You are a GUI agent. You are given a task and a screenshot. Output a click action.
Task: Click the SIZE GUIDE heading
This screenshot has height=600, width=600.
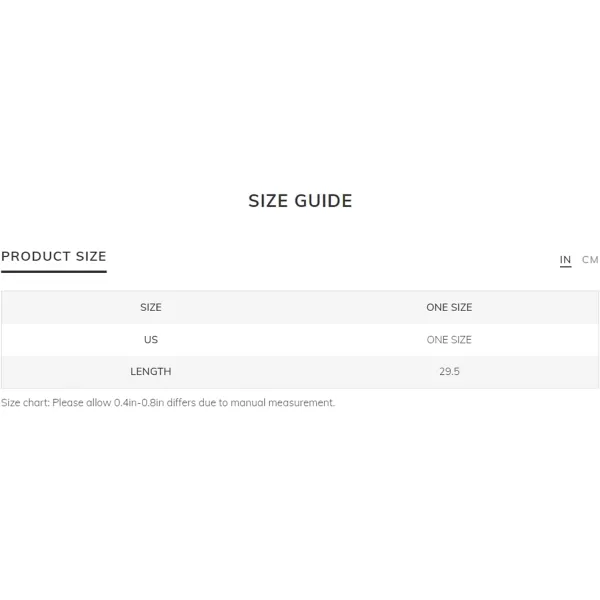[300, 201]
